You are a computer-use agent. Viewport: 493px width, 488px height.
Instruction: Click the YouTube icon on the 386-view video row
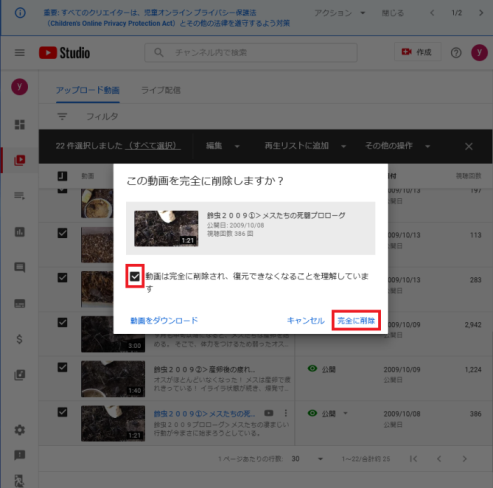pyautogui.click(x=269, y=413)
